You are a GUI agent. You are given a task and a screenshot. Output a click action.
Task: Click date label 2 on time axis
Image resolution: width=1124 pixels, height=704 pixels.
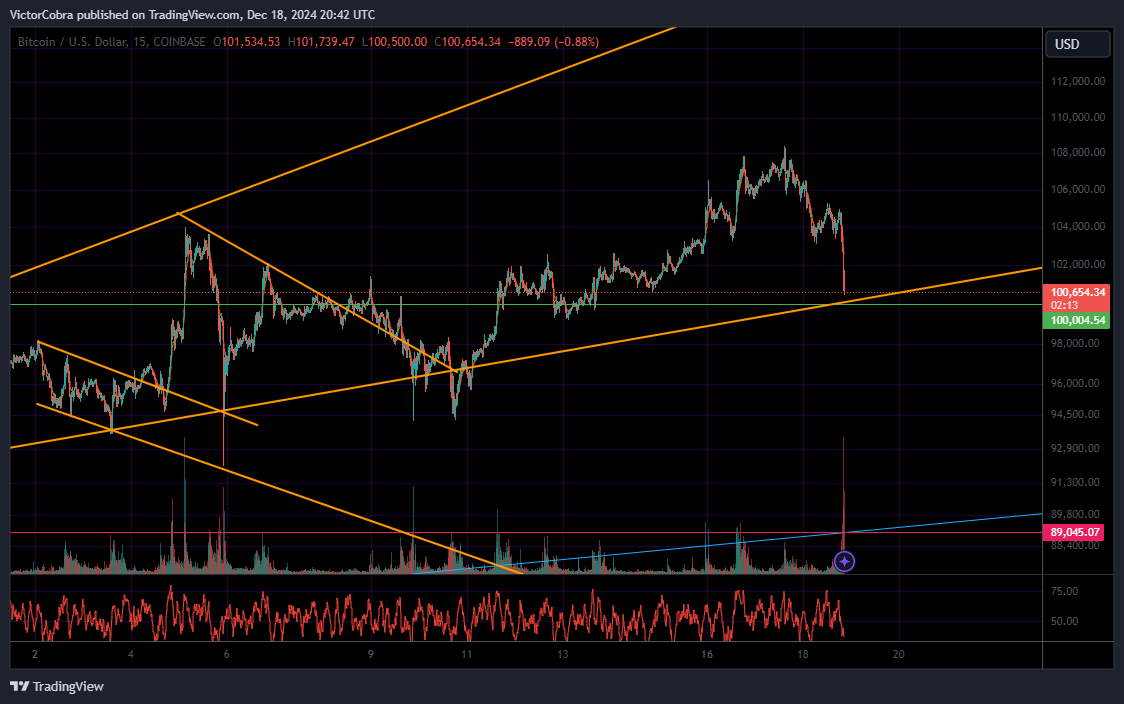click(34, 654)
